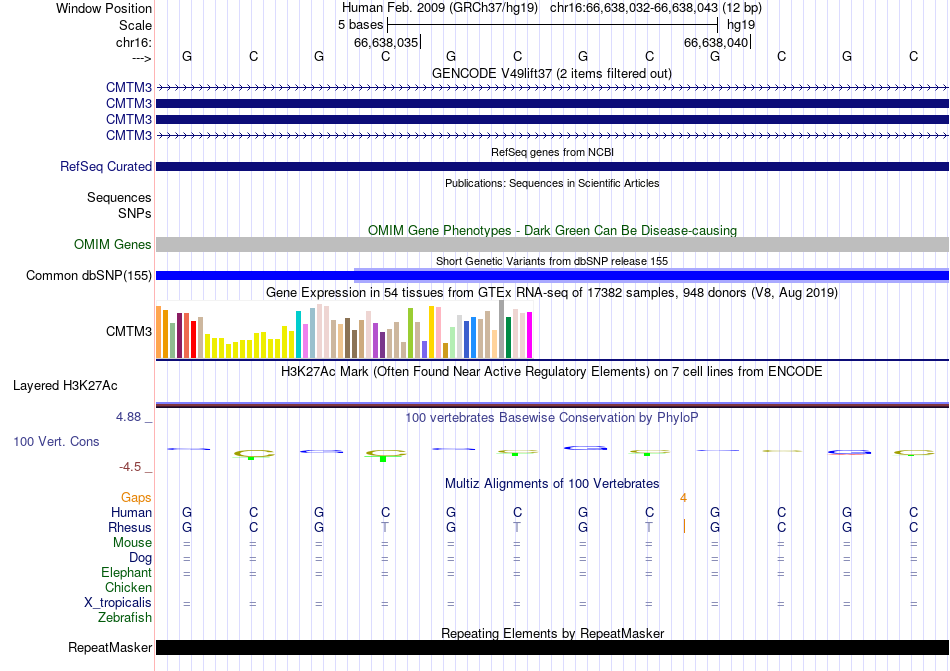Open Publications: Sequences in Scientific Articles title

[x=552, y=183]
